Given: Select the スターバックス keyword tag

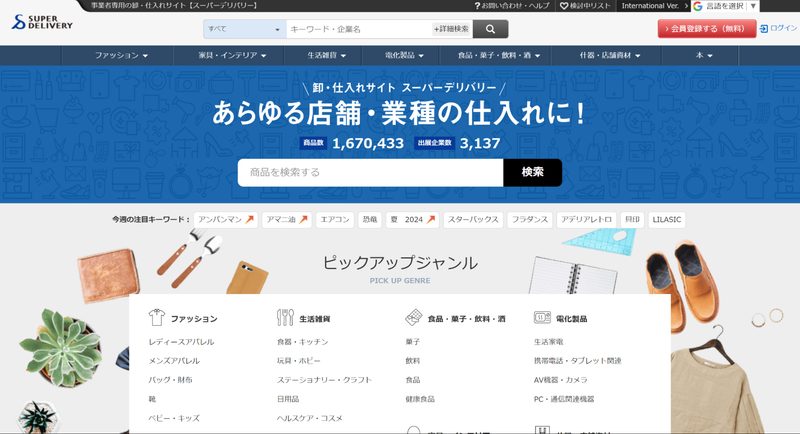Looking at the screenshot, I should click(x=473, y=219).
